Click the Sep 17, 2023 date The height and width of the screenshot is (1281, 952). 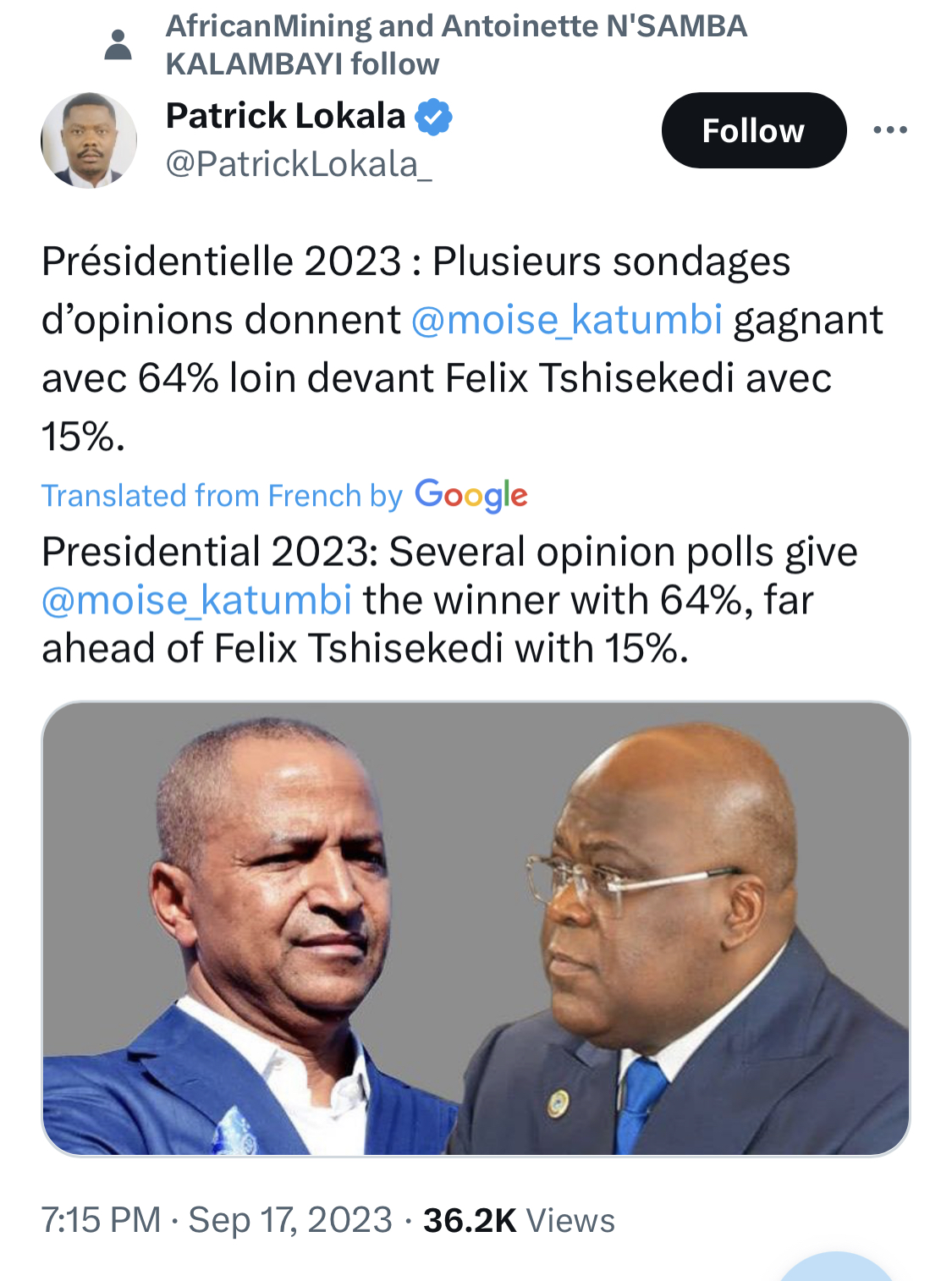coord(290,1220)
